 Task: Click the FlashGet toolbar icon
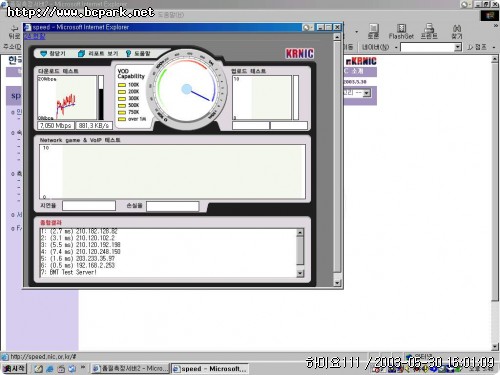(x=401, y=28)
